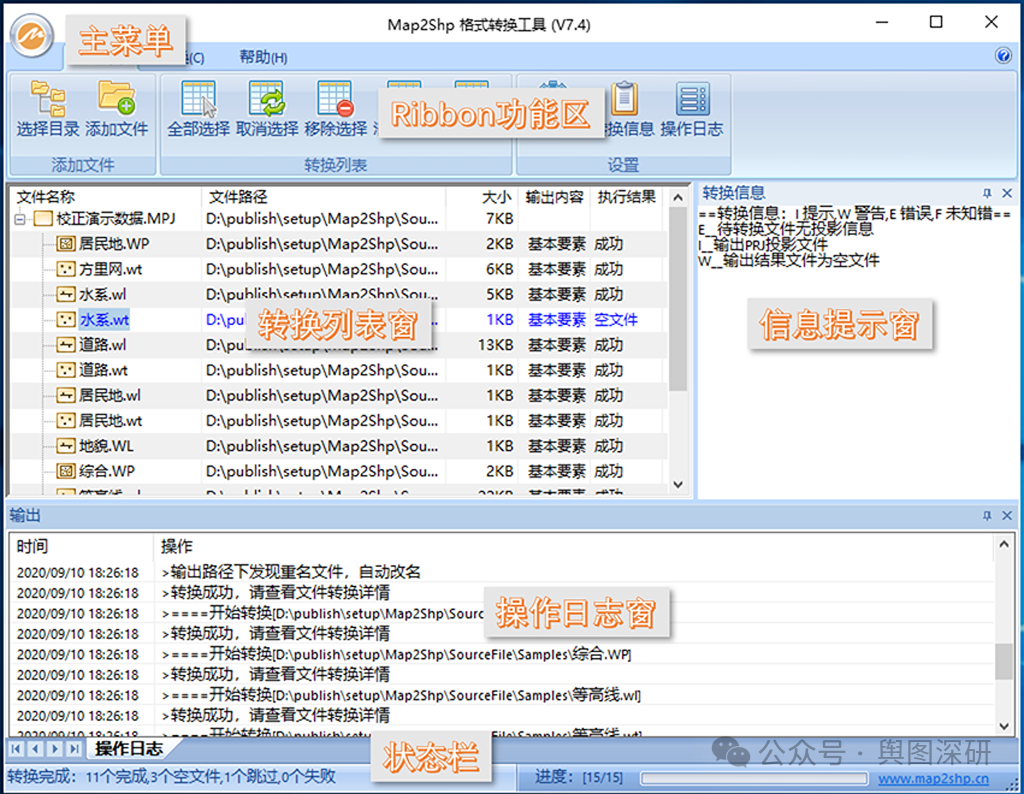
Task: Go to next log tab
Action: [x=56, y=748]
